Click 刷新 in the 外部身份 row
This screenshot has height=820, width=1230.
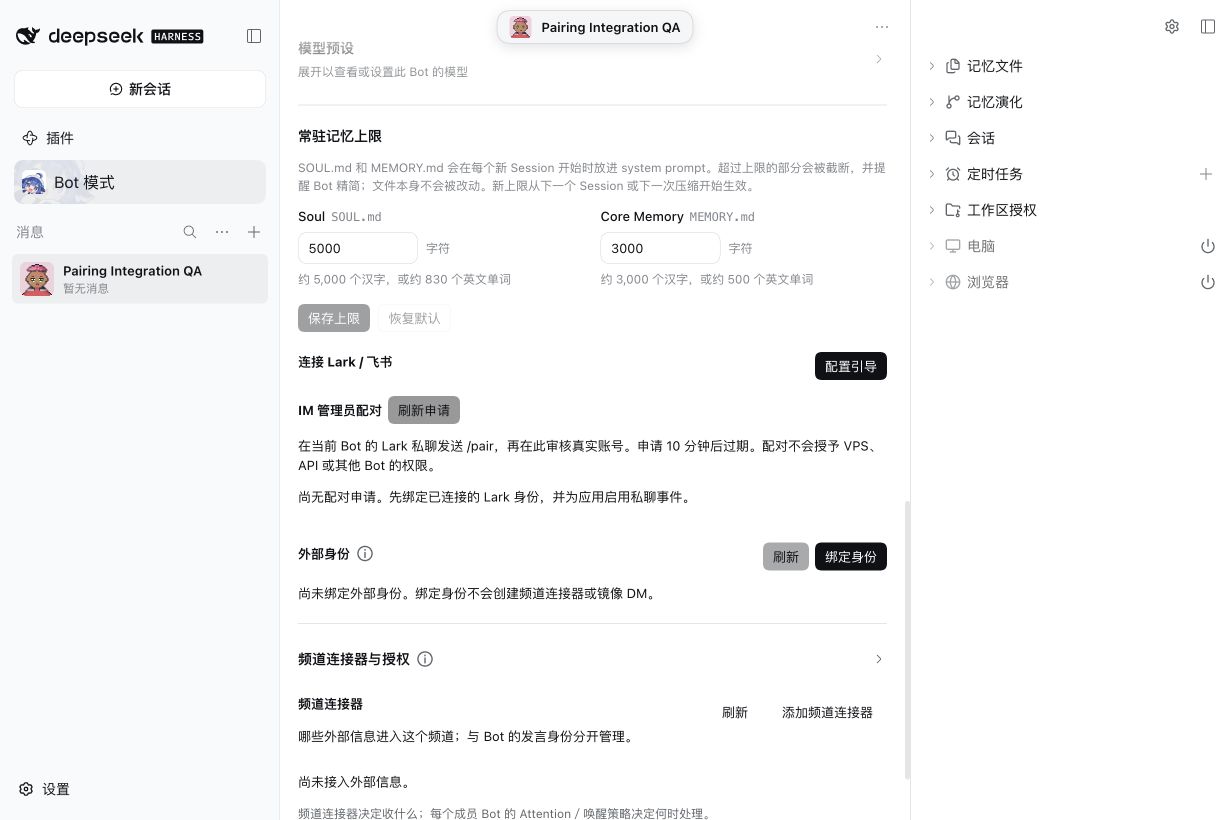tap(786, 557)
